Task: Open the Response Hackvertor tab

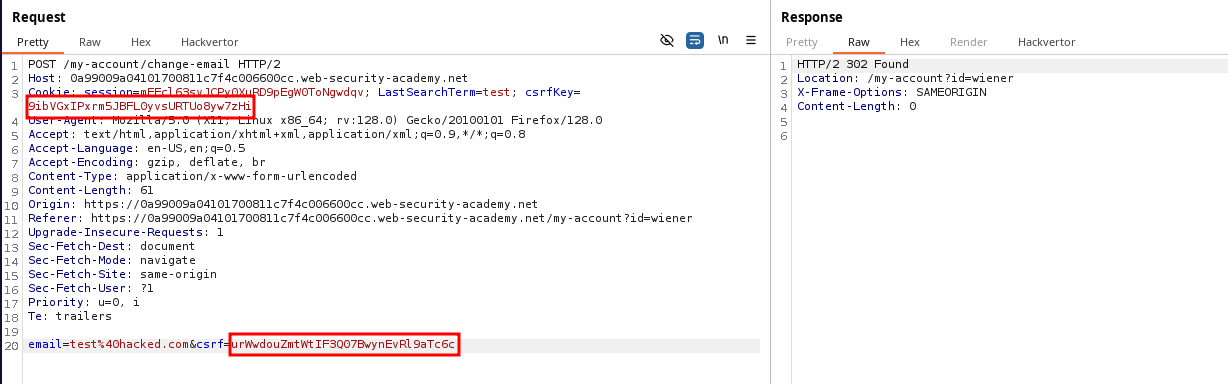Action: tap(1046, 42)
